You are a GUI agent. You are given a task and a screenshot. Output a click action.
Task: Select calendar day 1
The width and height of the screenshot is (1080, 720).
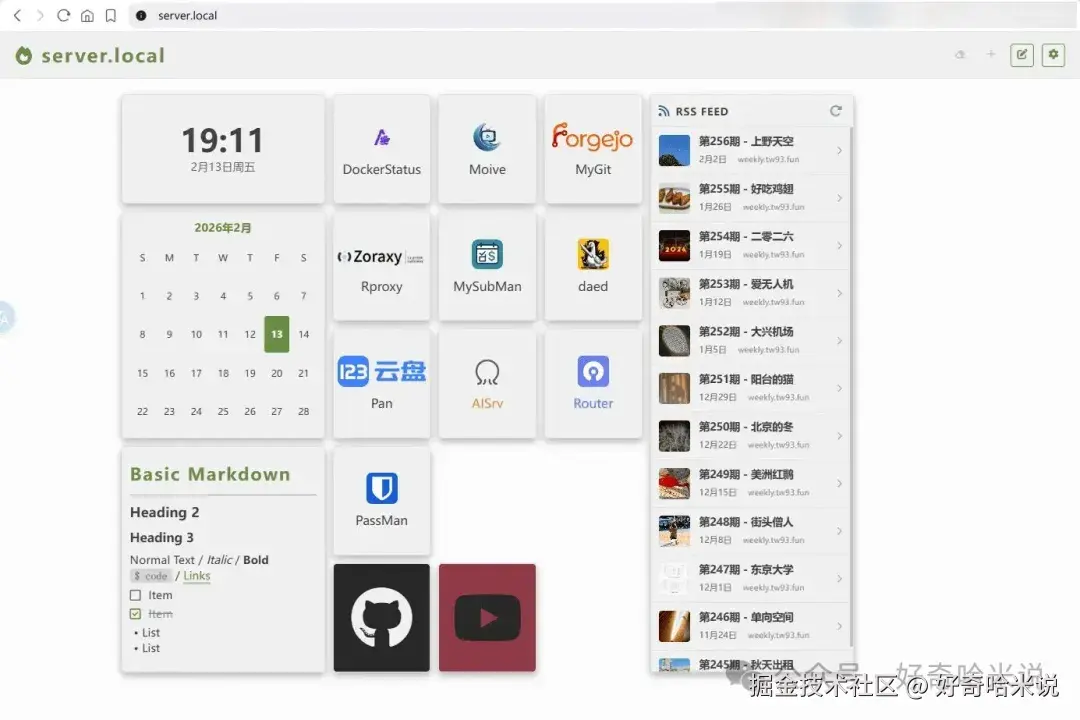143,296
